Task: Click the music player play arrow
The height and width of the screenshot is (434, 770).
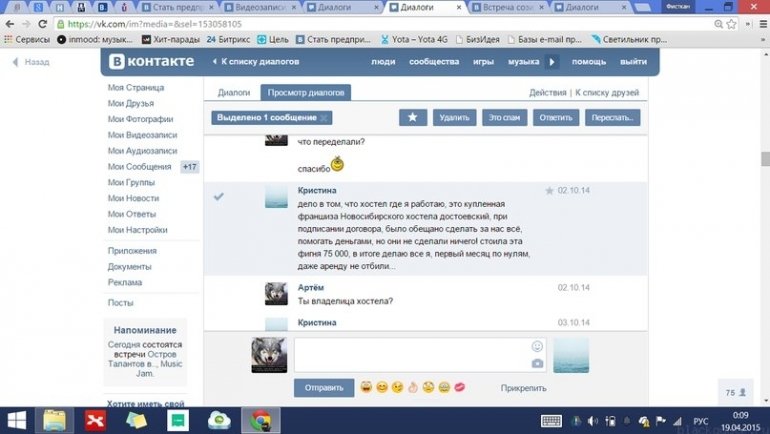Action: point(551,62)
